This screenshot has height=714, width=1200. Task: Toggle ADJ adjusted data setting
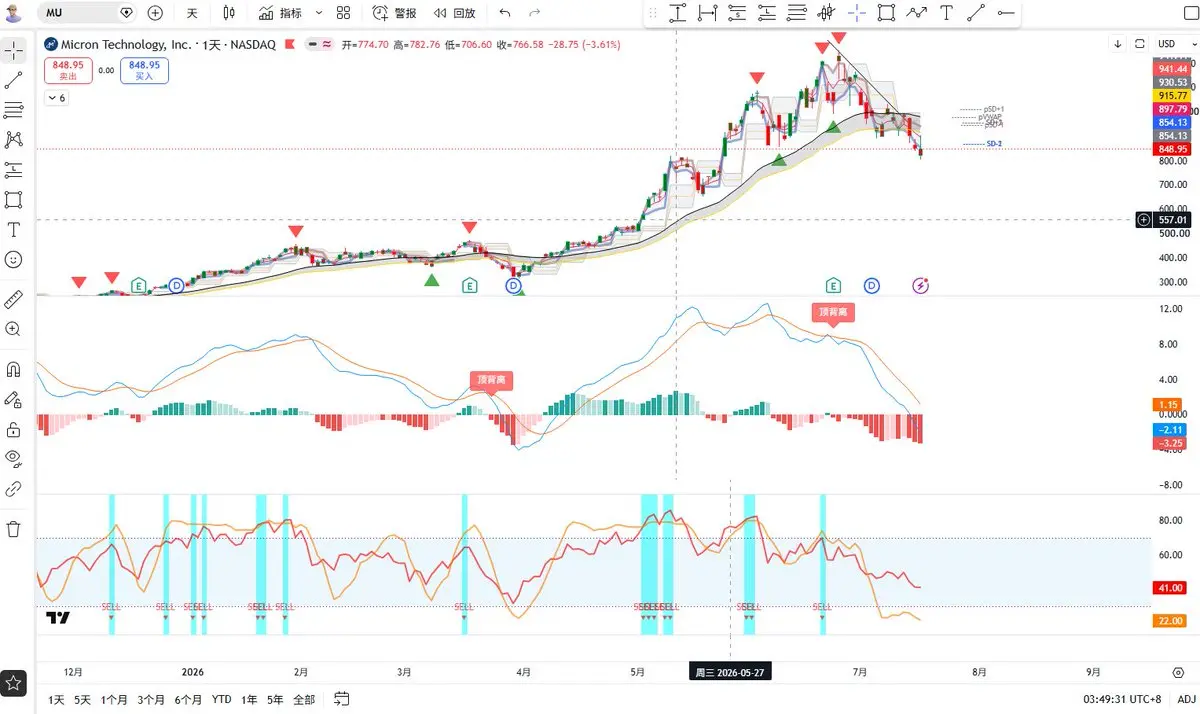[1185, 699]
